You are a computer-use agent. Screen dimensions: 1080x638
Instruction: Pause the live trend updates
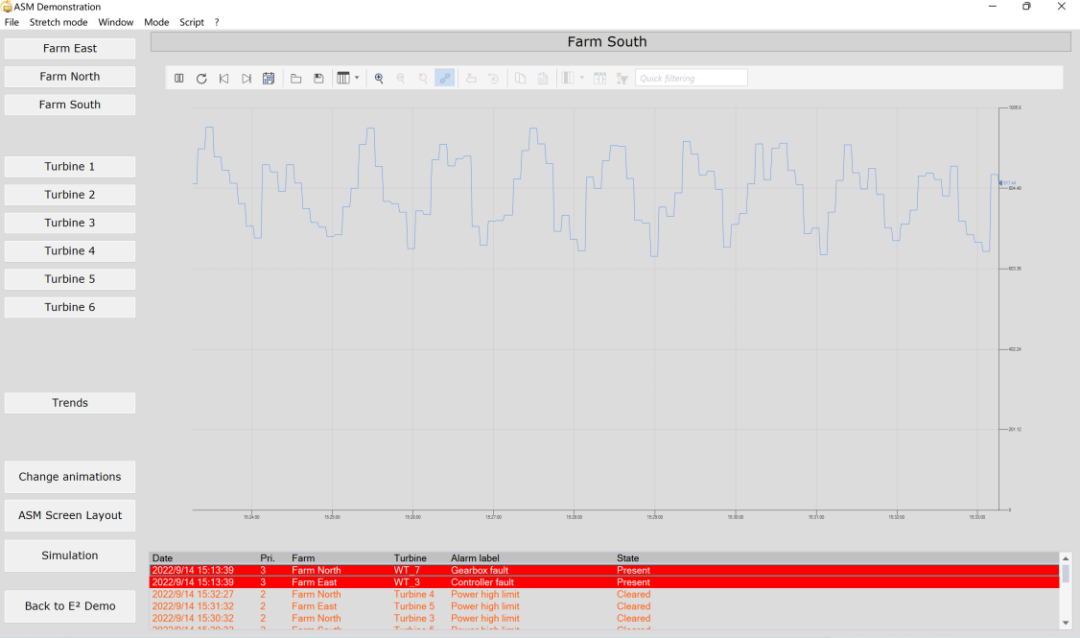[178, 78]
